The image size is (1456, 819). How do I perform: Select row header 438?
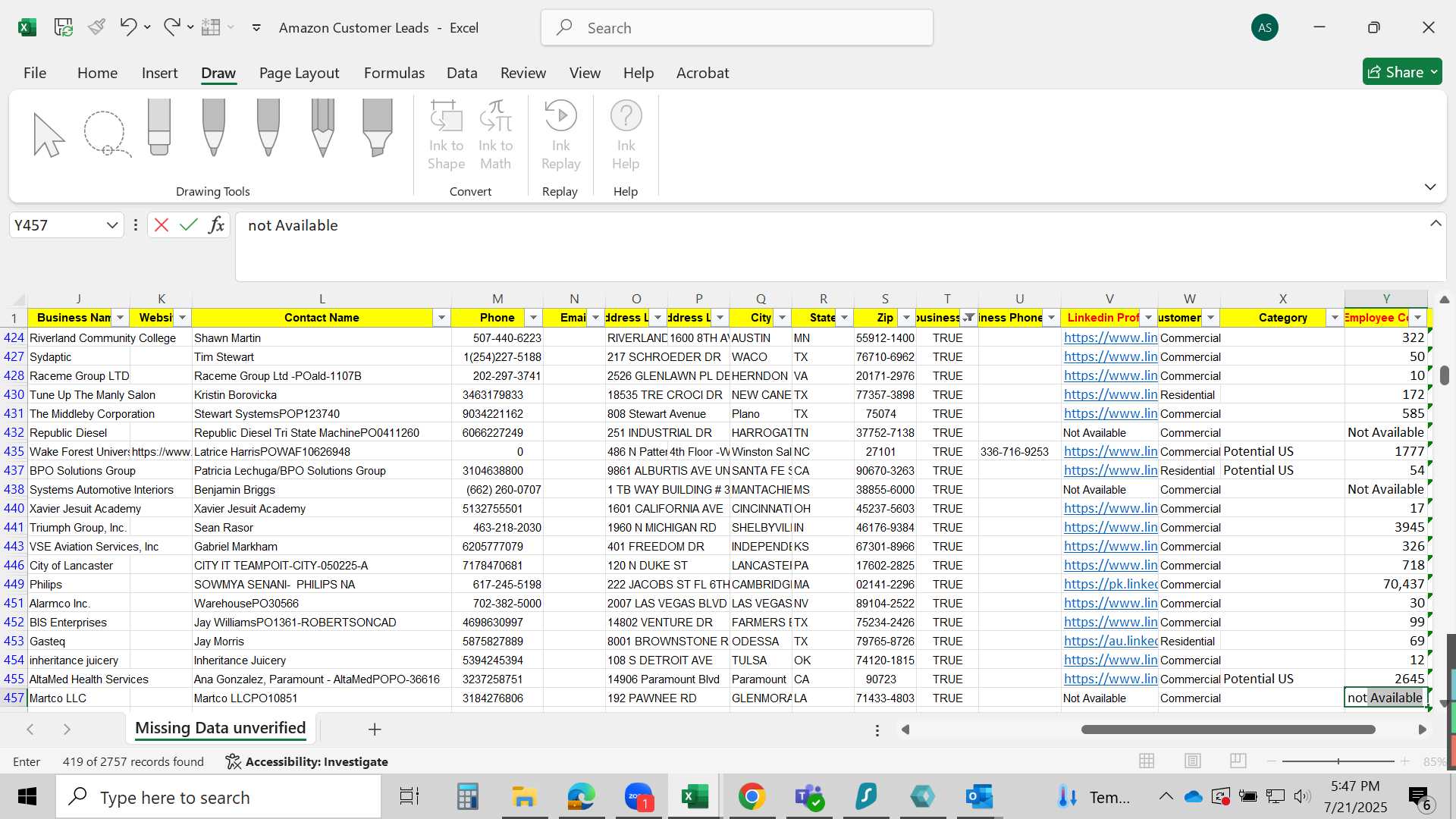pyautogui.click(x=14, y=489)
